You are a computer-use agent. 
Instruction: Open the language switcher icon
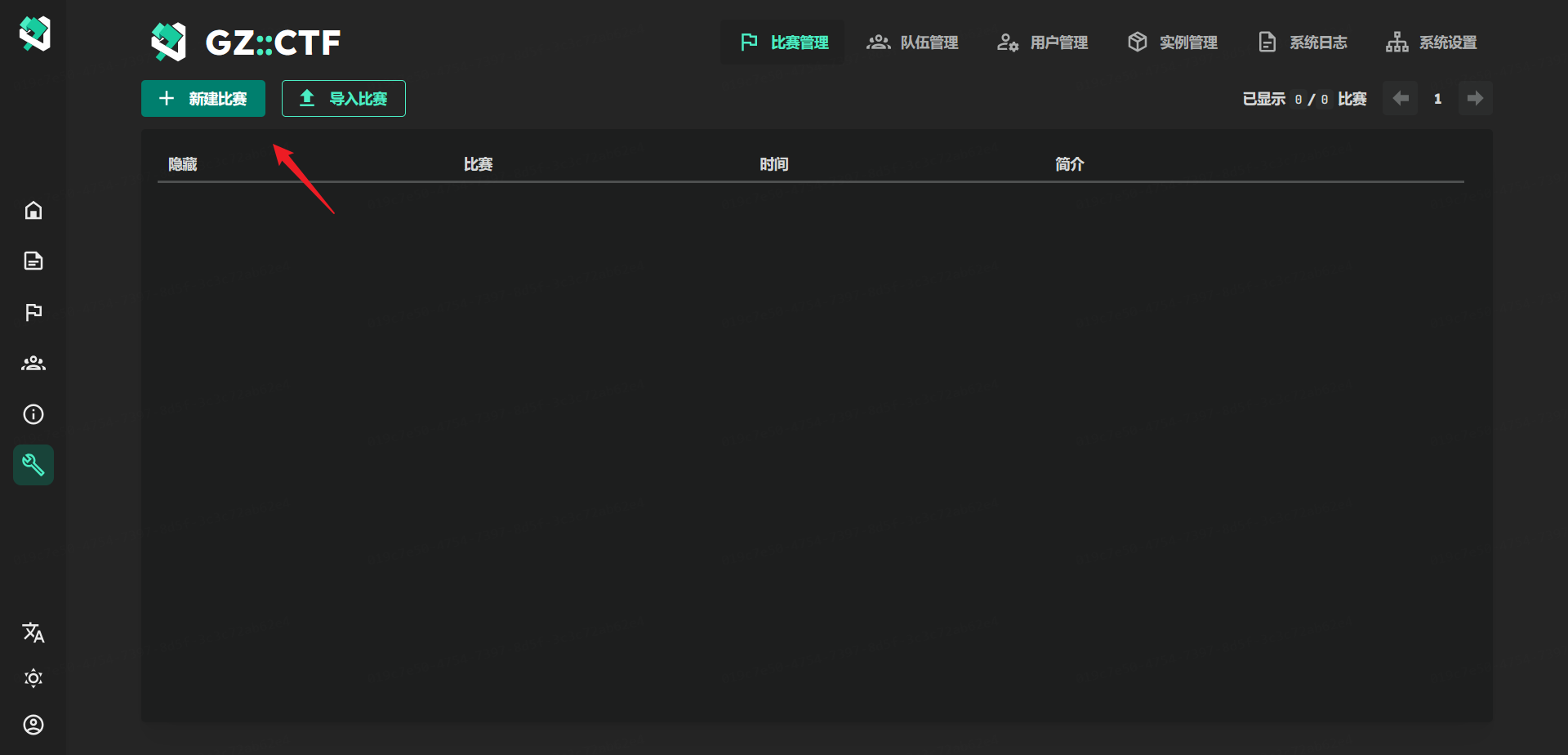33,632
